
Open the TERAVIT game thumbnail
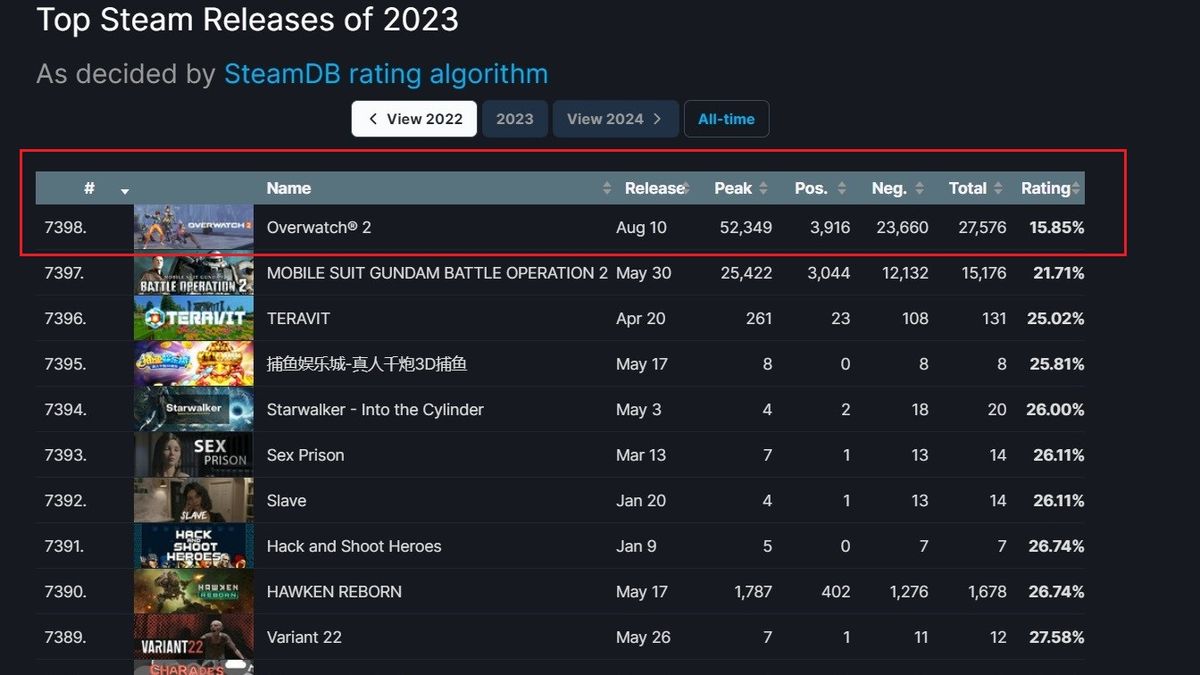click(194, 318)
